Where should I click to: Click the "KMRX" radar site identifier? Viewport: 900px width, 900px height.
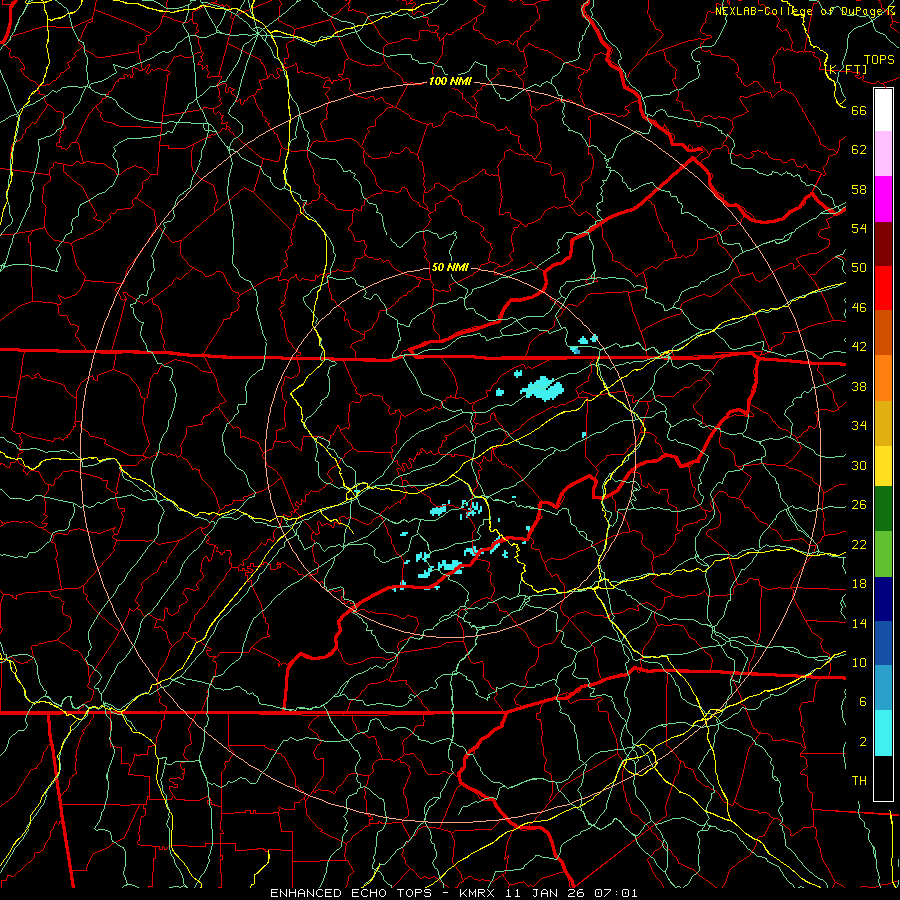[479, 893]
